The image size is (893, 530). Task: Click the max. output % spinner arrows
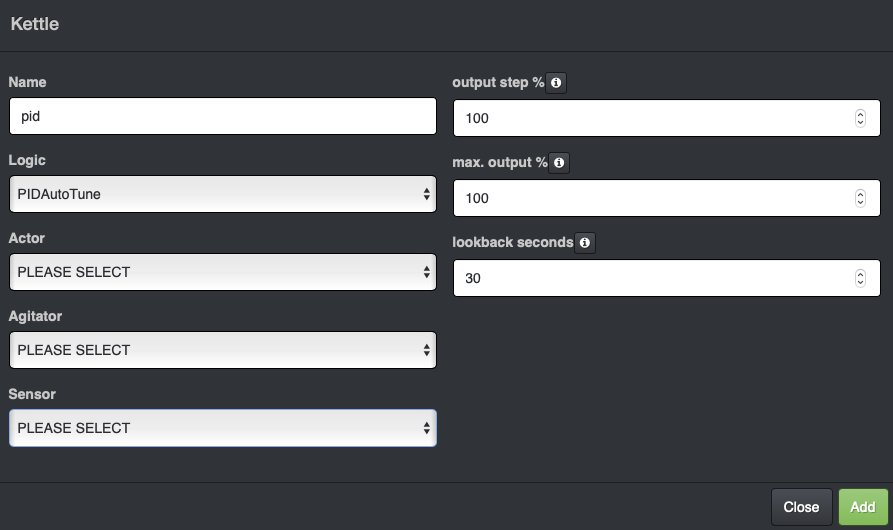pyautogui.click(x=860, y=198)
